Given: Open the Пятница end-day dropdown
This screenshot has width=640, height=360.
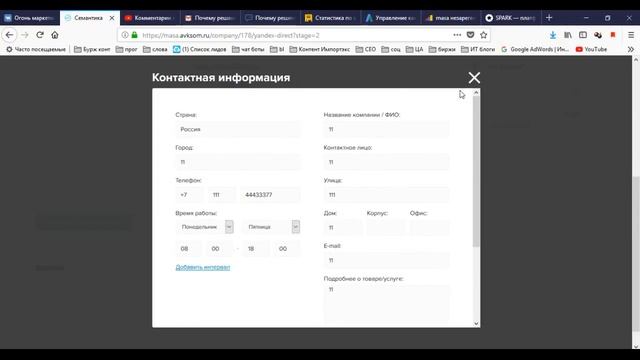Looking at the screenshot, I should (x=271, y=227).
